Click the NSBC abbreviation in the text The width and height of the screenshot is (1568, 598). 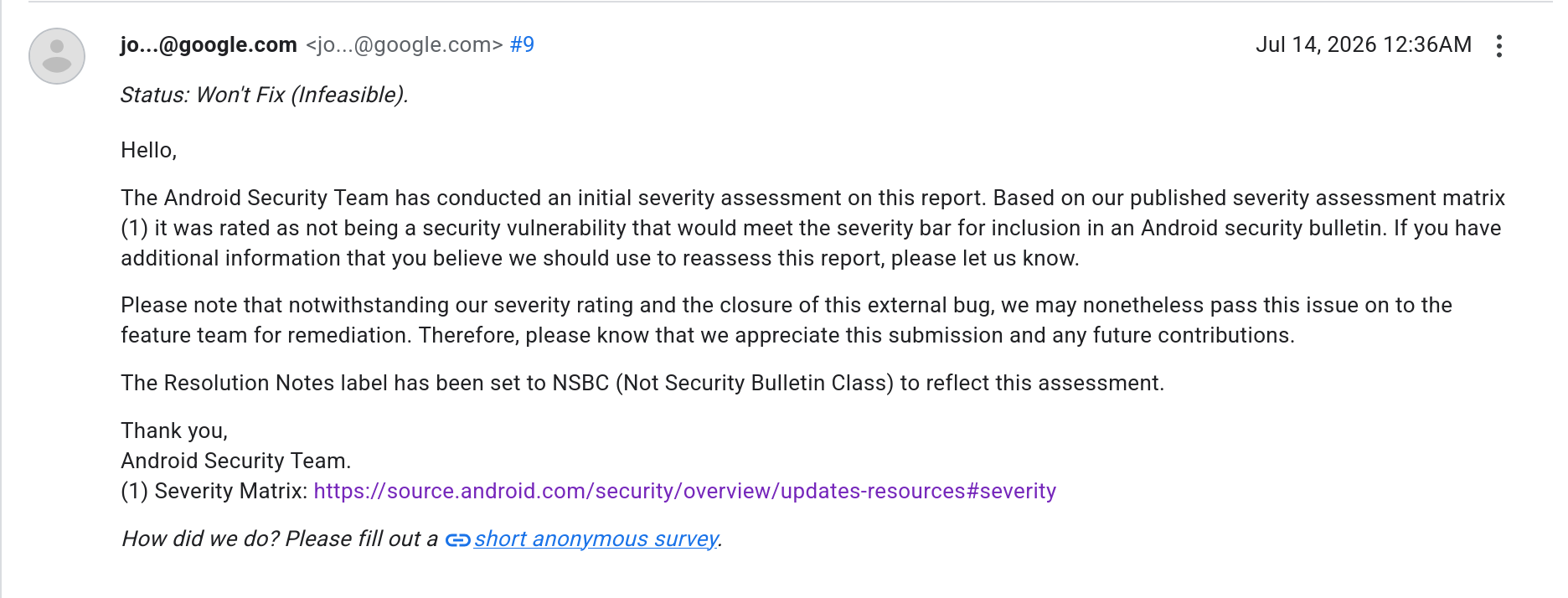pyautogui.click(x=580, y=383)
